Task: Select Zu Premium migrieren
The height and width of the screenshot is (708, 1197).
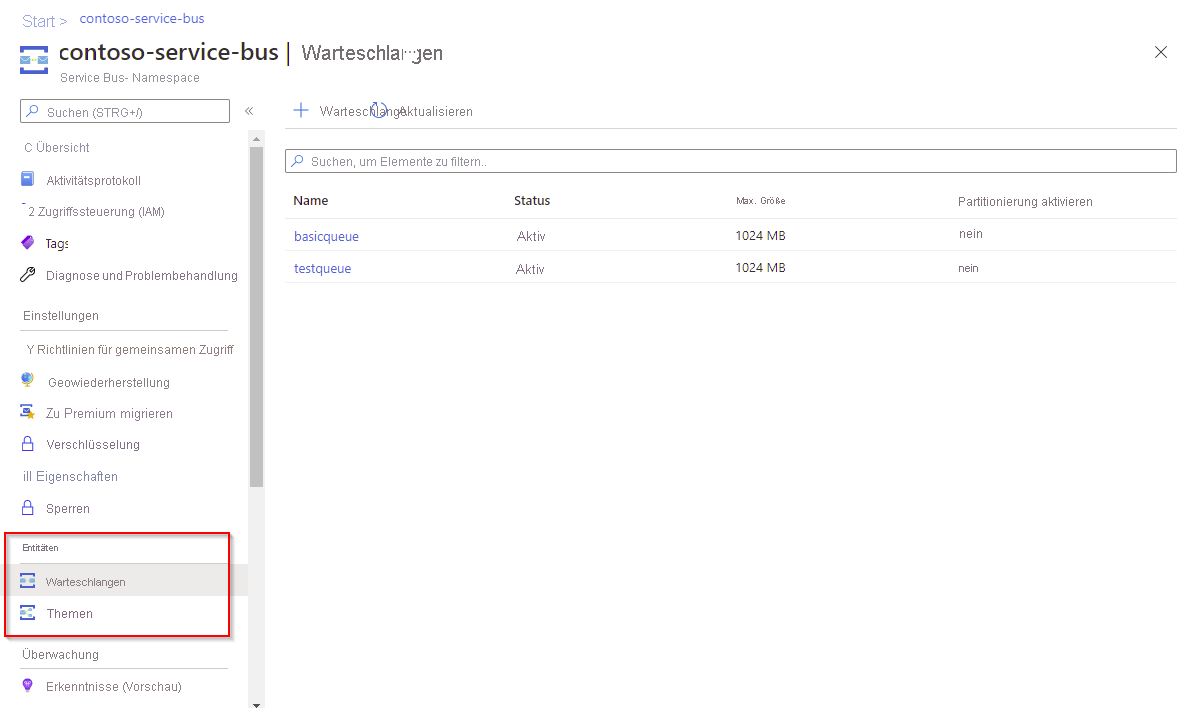Action: (x=109, y=413)
